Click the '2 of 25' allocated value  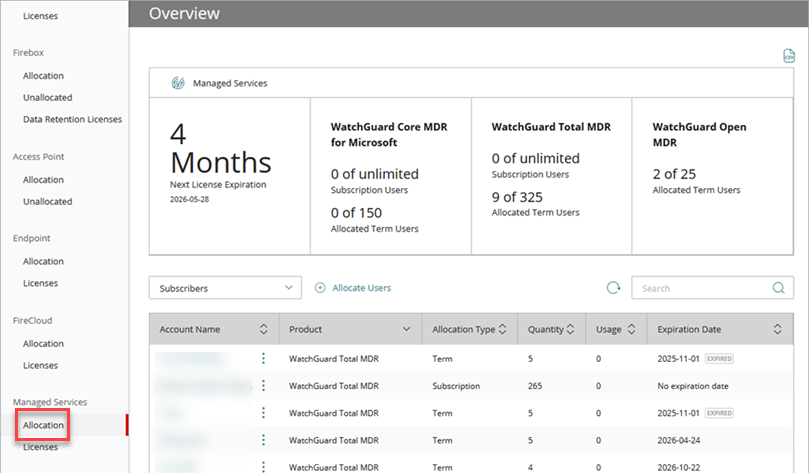(x=674, y=174)
